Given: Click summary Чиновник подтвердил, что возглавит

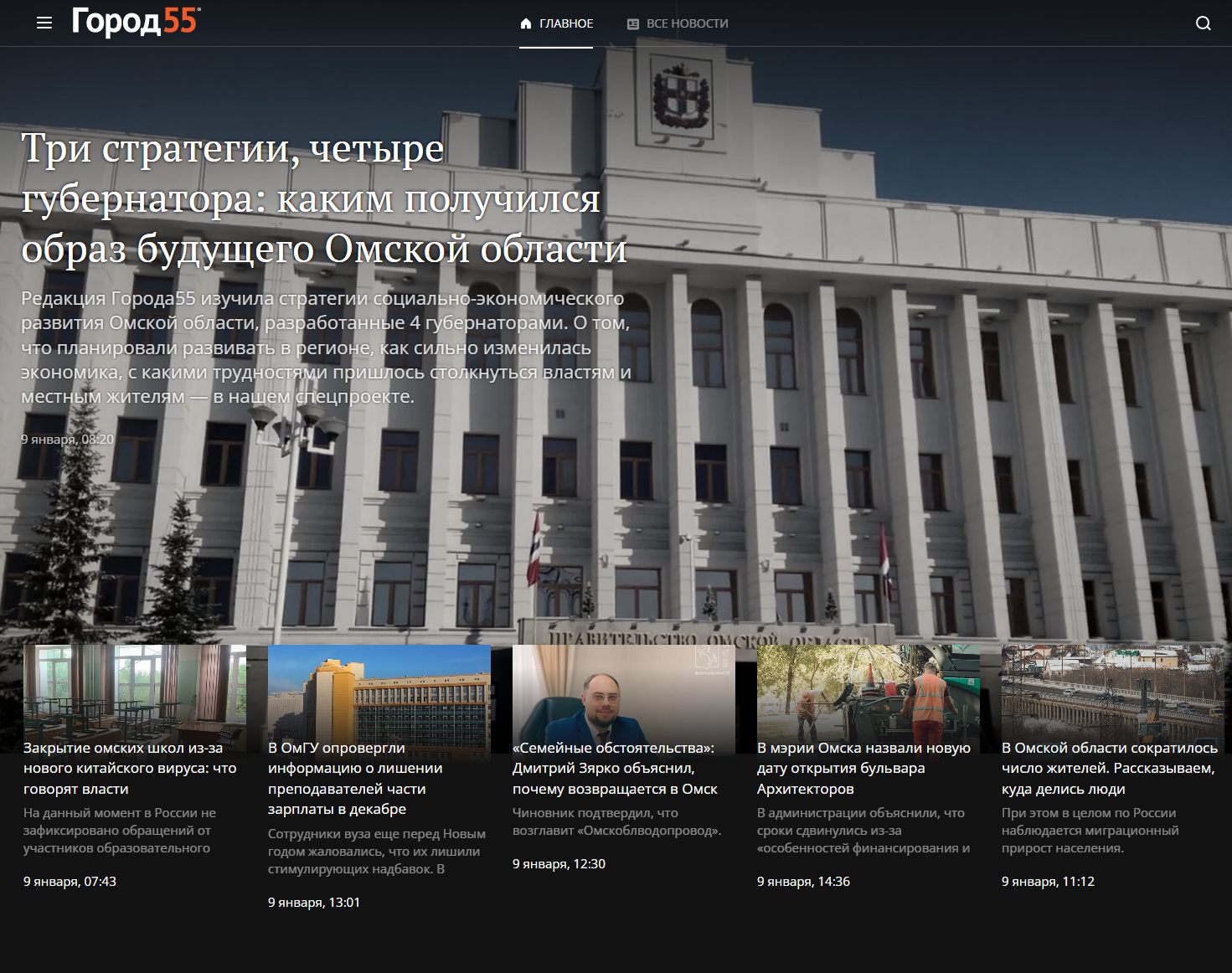Looking at the screenshot, I should (x=617, y=822).
